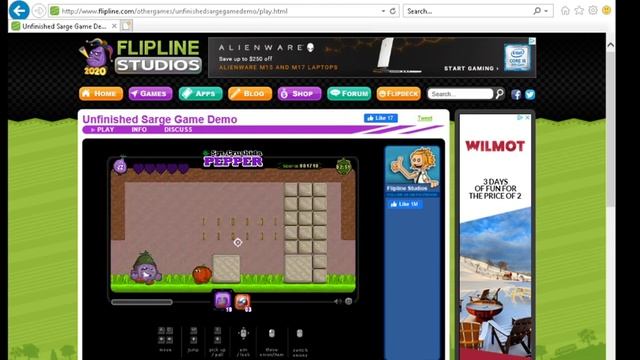Click the scrollbar up arrow
The image size is (640, 360).
click(611, 45)
